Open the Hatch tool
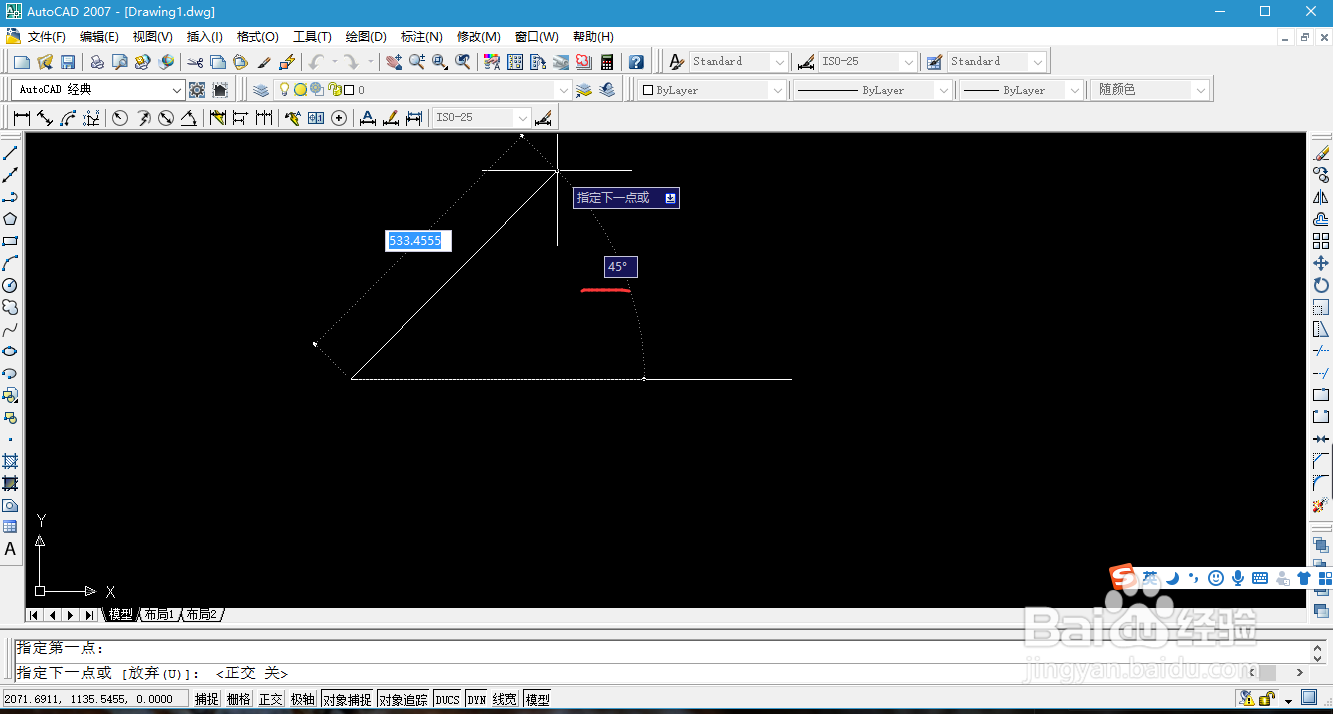1333x714 pixels. tap(10, 461)
